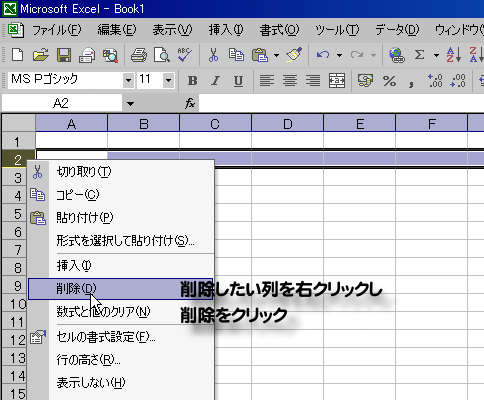
Task: Click the Redo arrow icon
Action: pyautogui.click(x=357, y=55)
